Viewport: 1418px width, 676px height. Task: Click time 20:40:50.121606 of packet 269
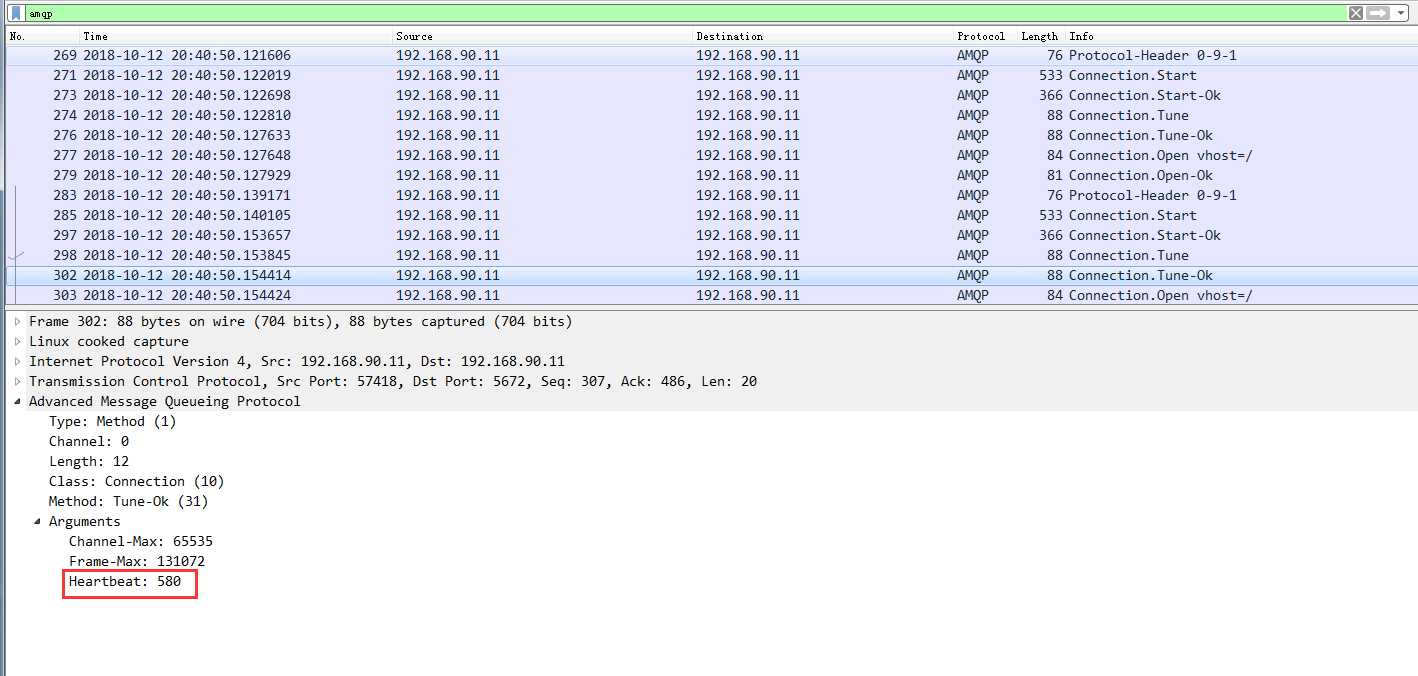(x=187, y=55)
